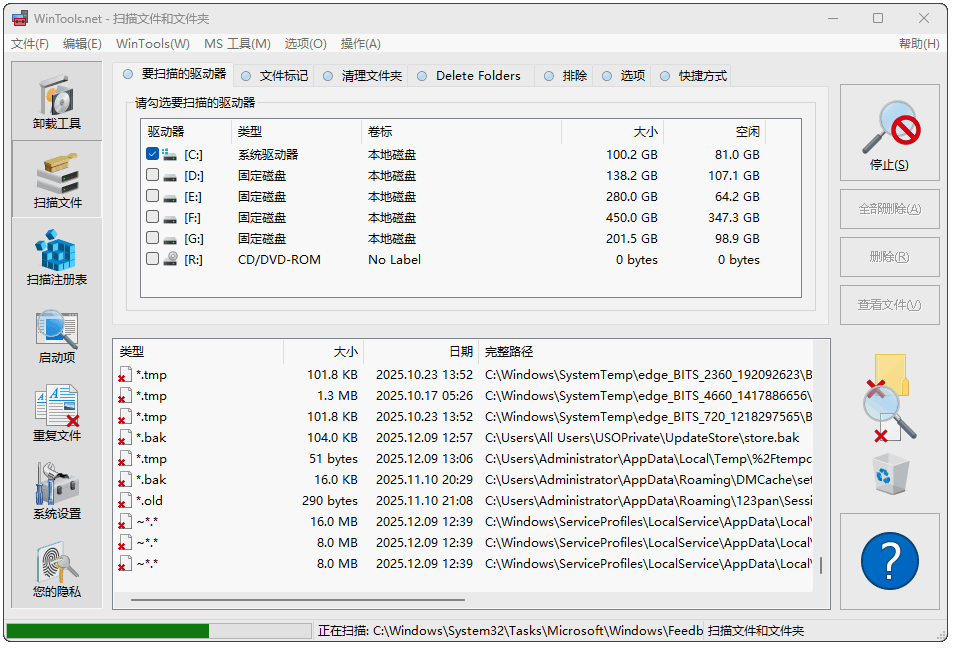Image resolution: width=953 pixels, height=648 pixels.
Task: Click the blue question mark help icon
Action: [889, 562]
